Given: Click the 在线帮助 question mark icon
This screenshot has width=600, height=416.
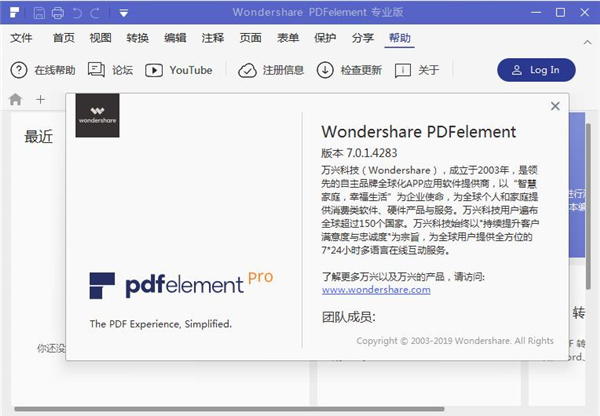Looking at the screenshot, I should 19,70.
